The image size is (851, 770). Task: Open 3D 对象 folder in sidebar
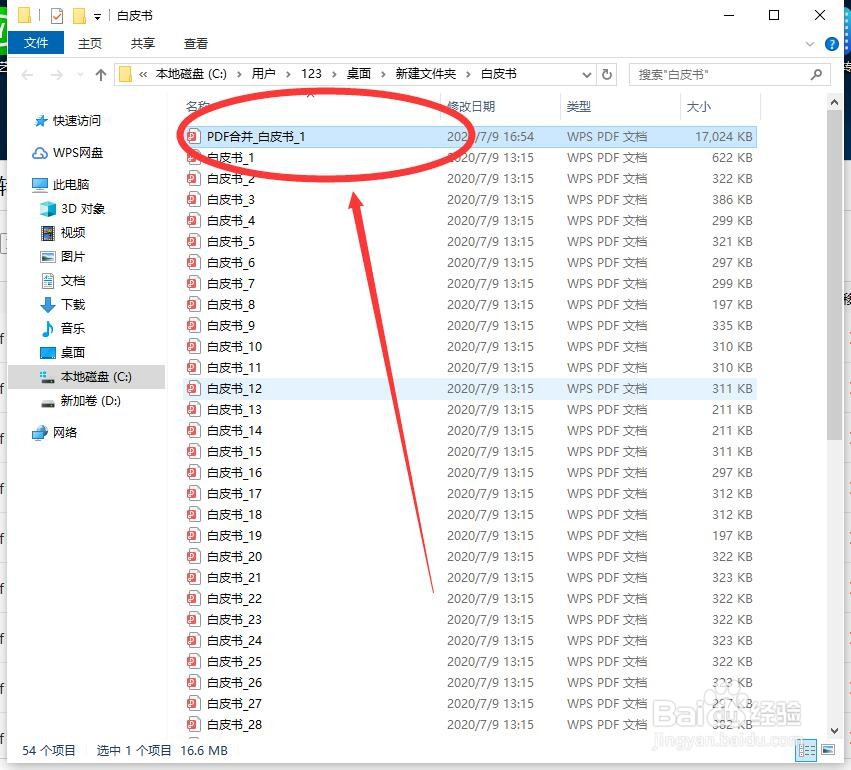[x=73, y=208]
